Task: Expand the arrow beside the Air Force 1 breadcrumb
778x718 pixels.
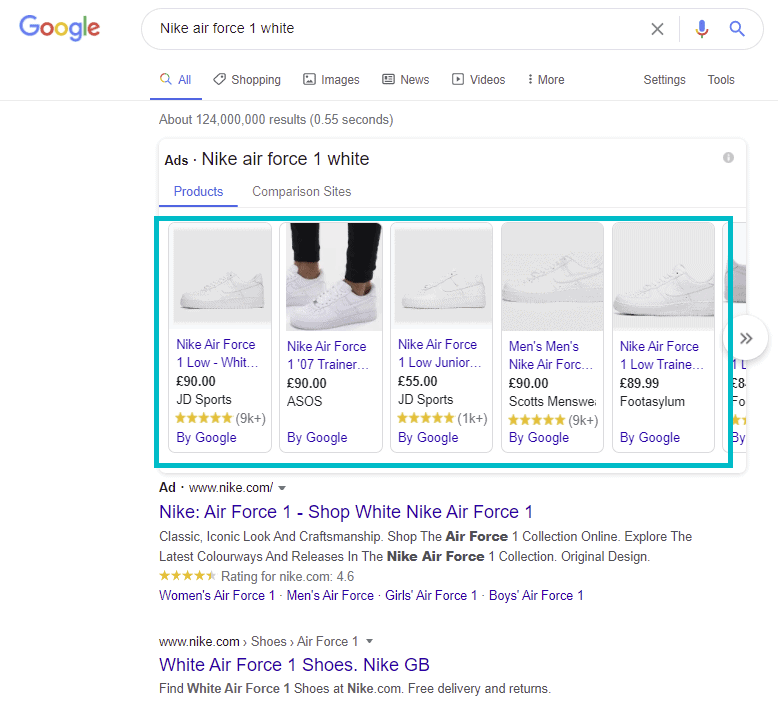Action: click(369, 641)
